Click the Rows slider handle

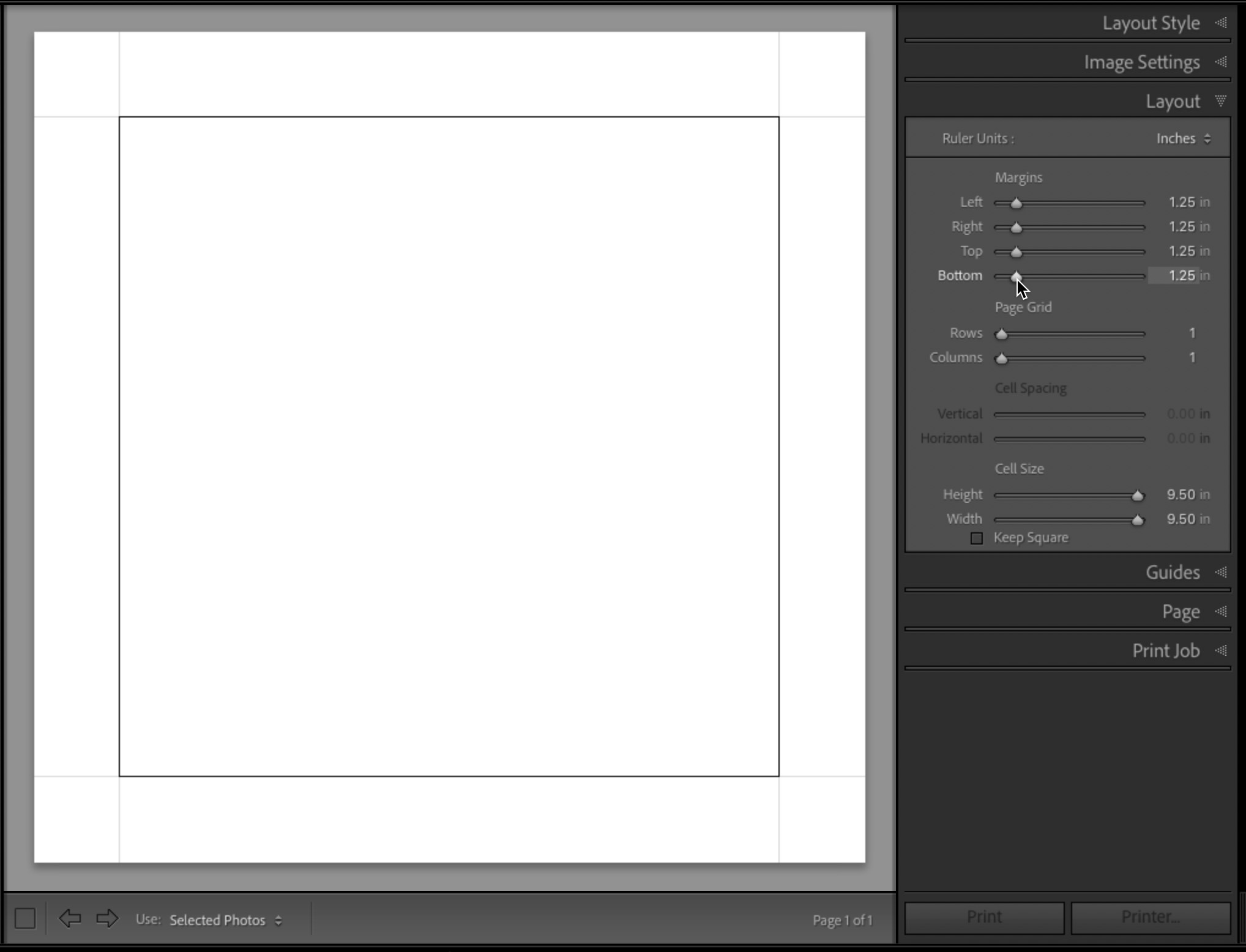tap(1002, 334)
